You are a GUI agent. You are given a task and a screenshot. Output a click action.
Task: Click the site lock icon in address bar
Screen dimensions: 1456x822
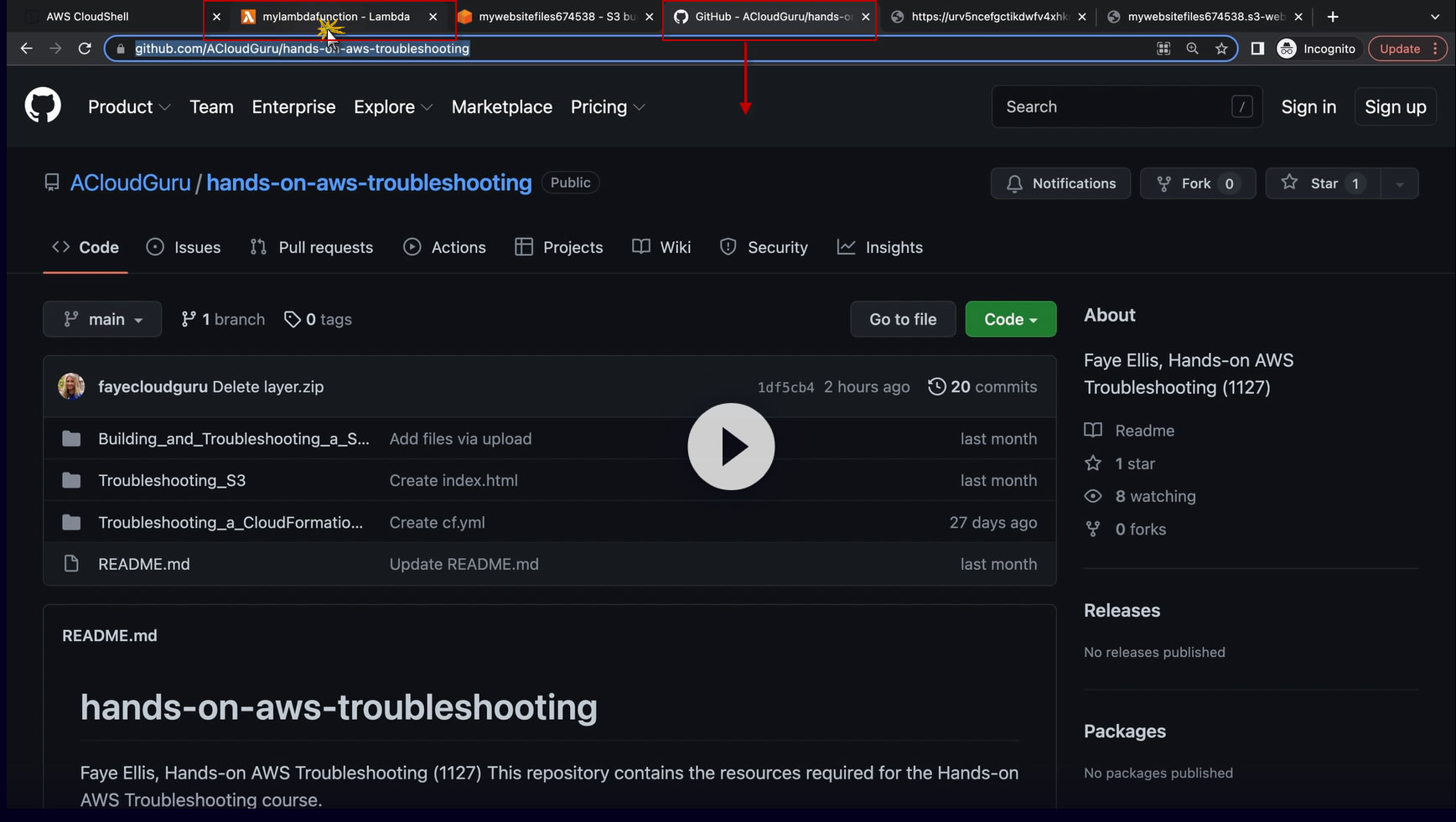pos(121,49)
